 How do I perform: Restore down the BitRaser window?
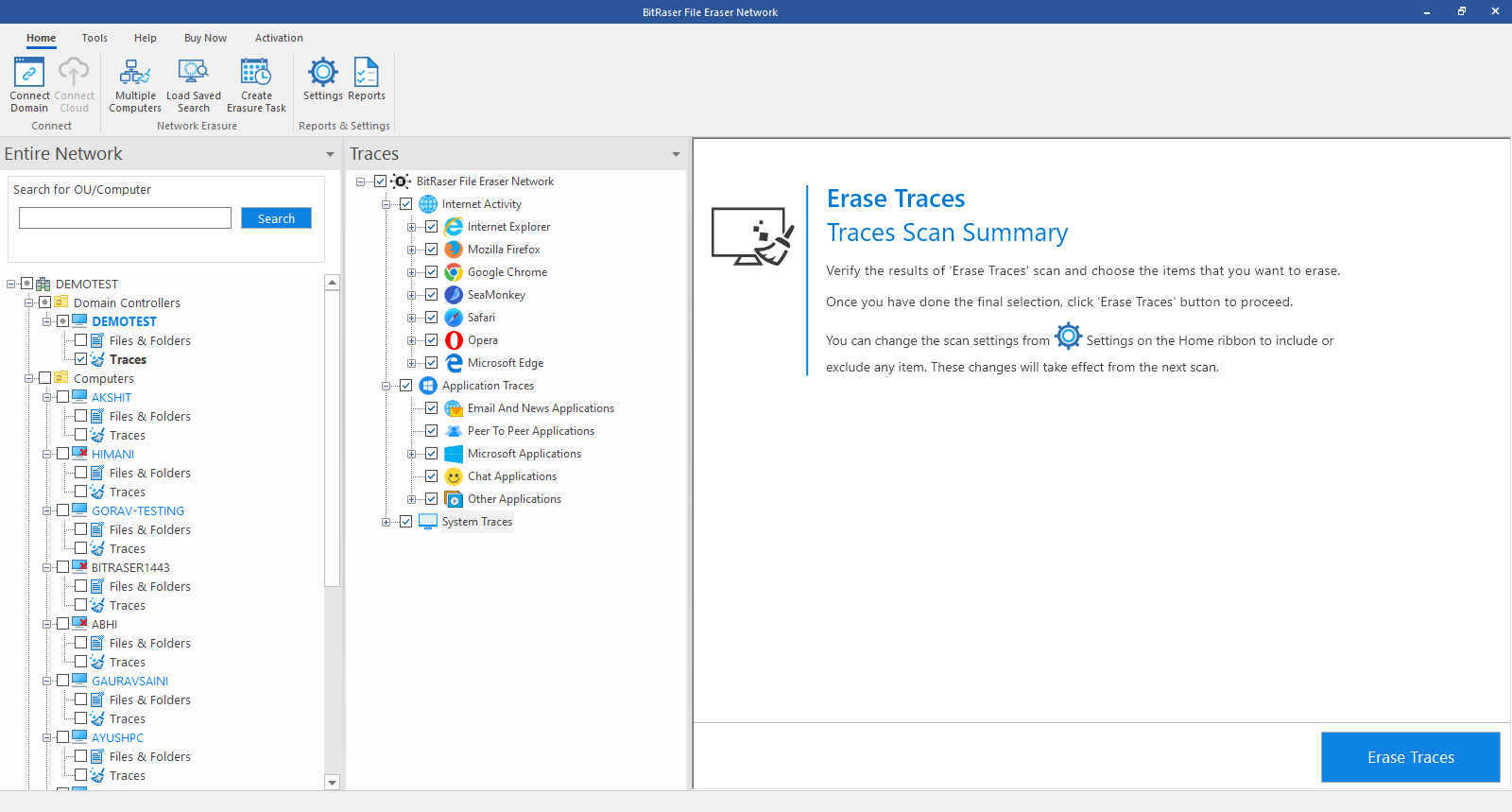tap(1461, 11)
